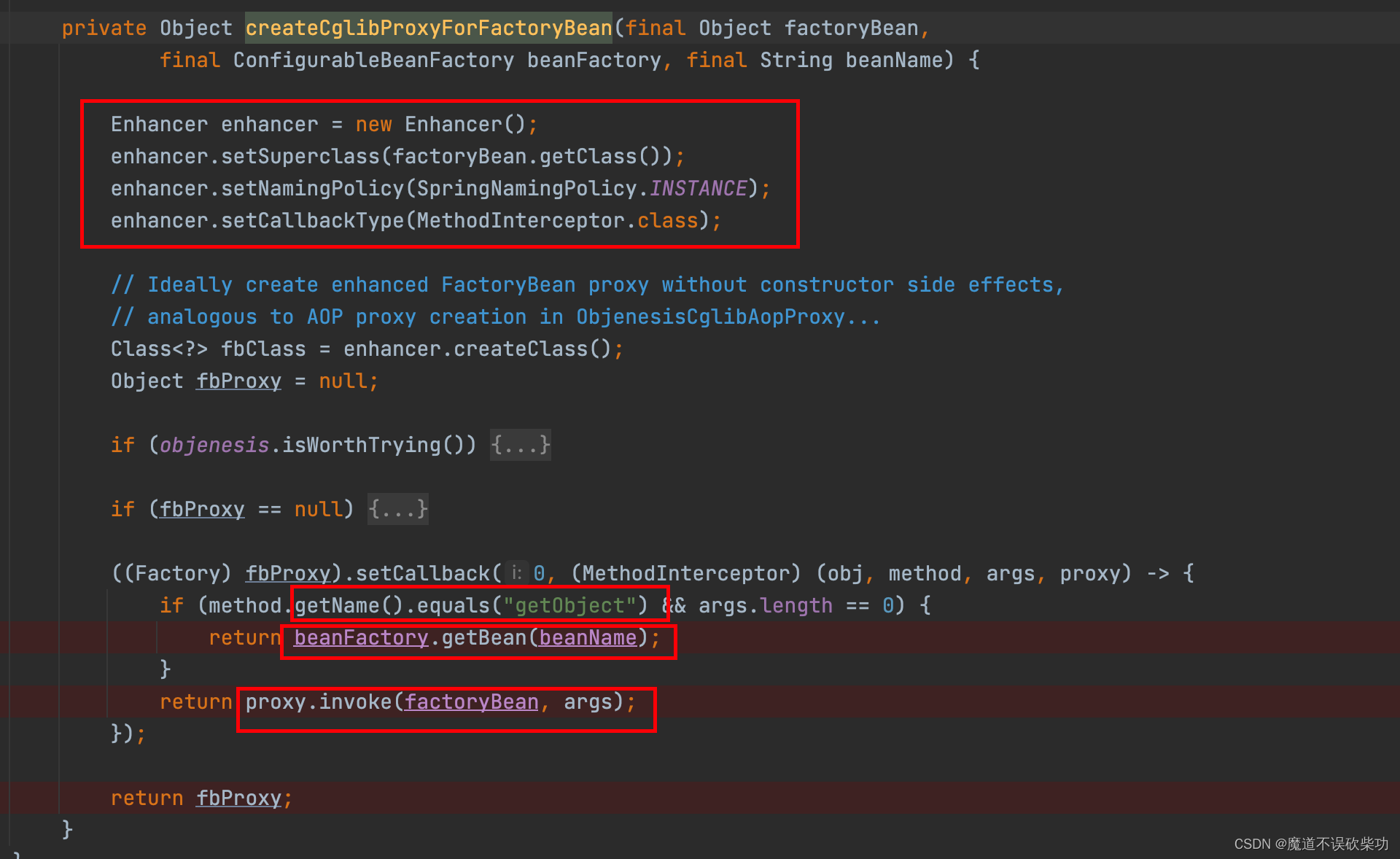Click underlined beanName argument in getBean

588,638
